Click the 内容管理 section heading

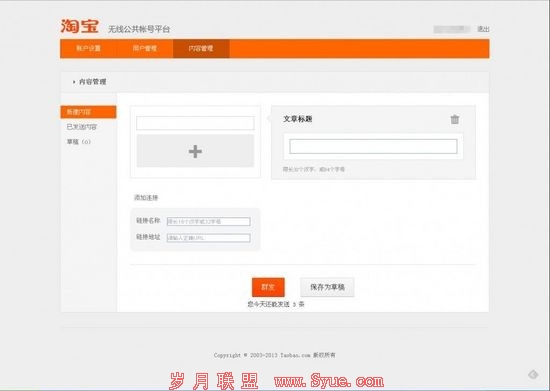92,82
